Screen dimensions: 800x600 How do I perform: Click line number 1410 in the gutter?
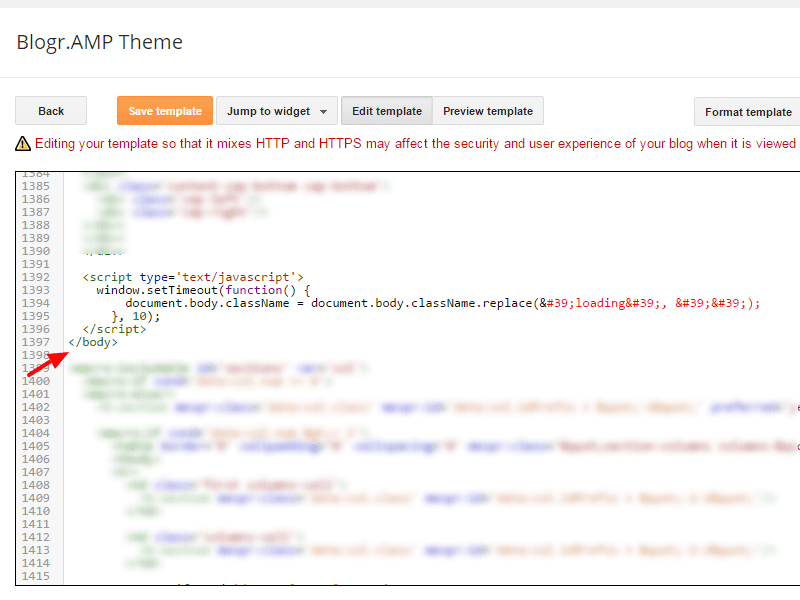click(x=36, y=511)
